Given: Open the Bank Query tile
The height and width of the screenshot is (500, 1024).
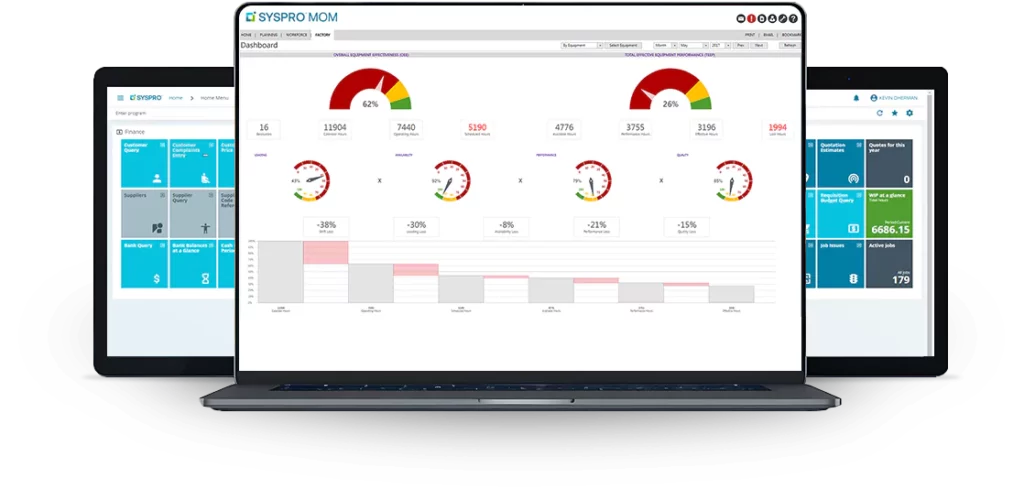Looking at the screenshot, I should click(144, 264).
